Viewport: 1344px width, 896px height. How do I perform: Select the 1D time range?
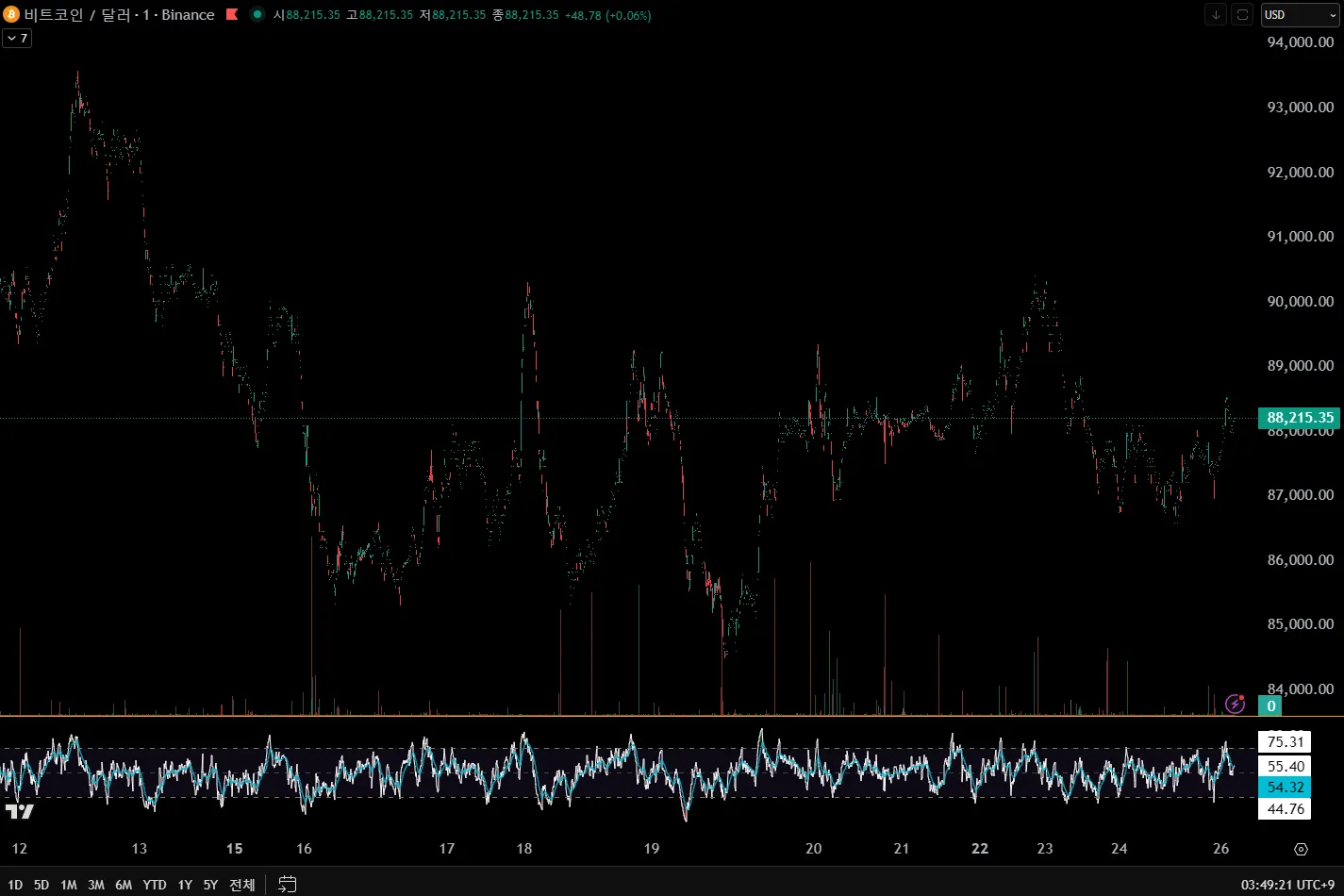15,885
